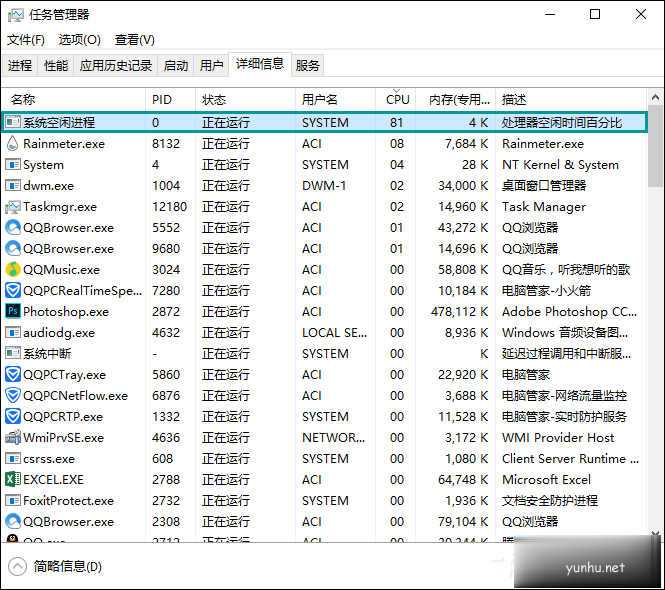Select the Photoshop.exe process name
The height and width of the screenshot is (590, 665).
click(x=66, y=312)
